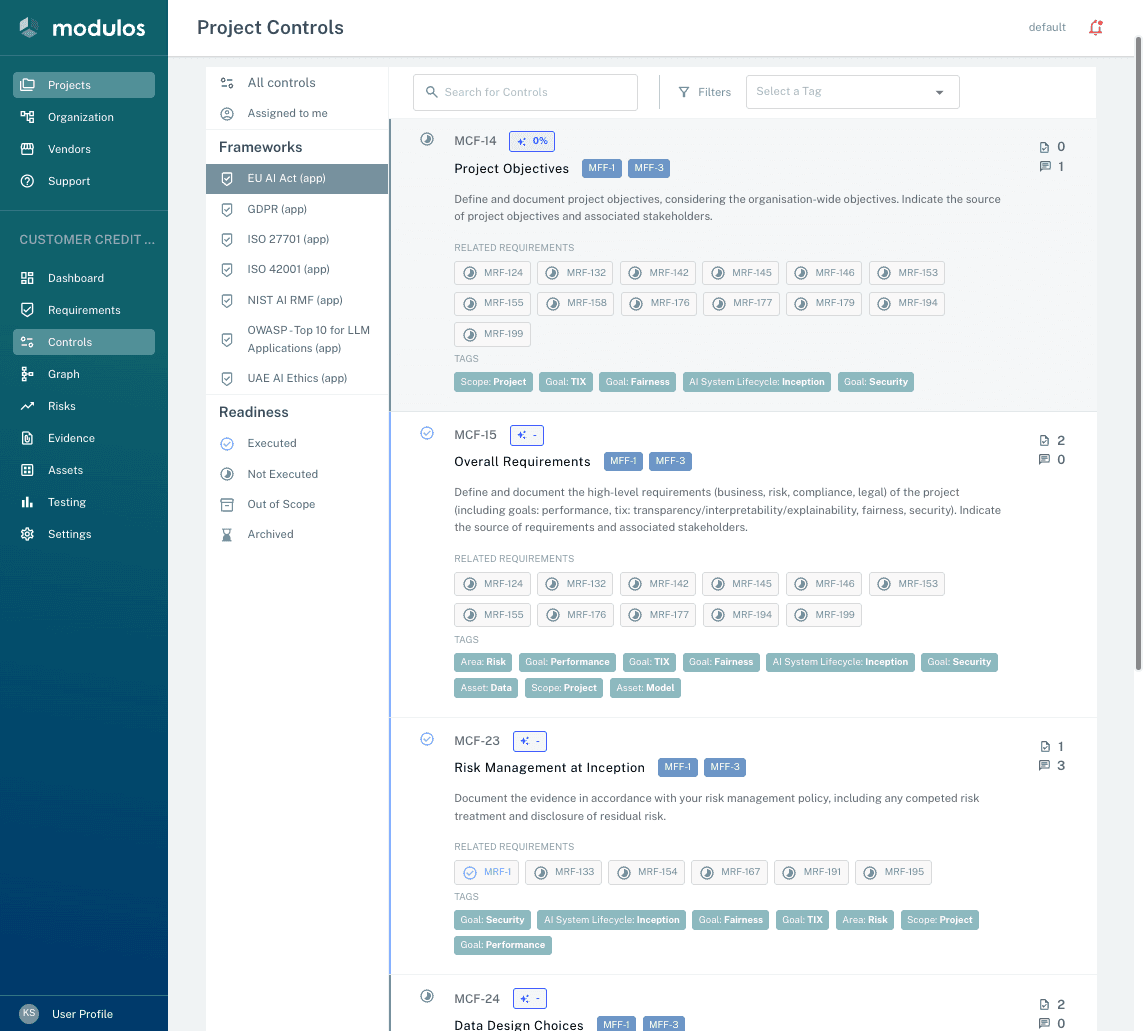The height and width of the screenshot is (1031, 1143).
Task: Select the Graph view from the sidebar
Action: 62,374
